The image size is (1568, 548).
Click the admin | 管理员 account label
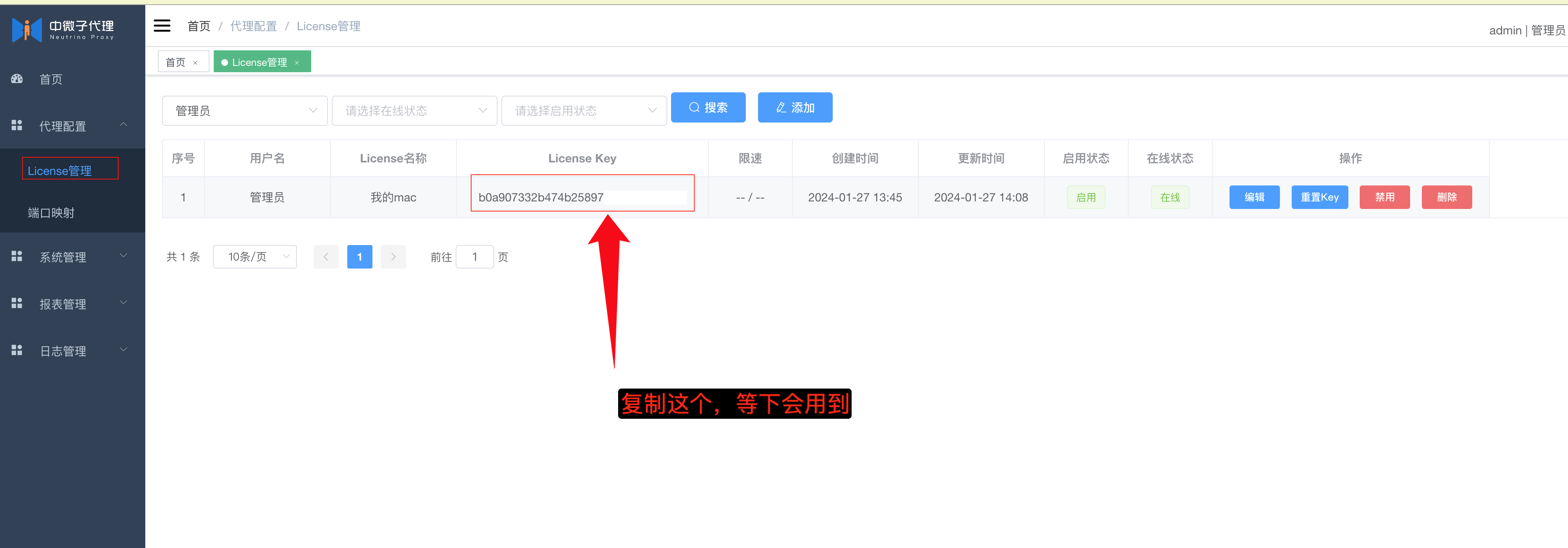click(1526, 30)
